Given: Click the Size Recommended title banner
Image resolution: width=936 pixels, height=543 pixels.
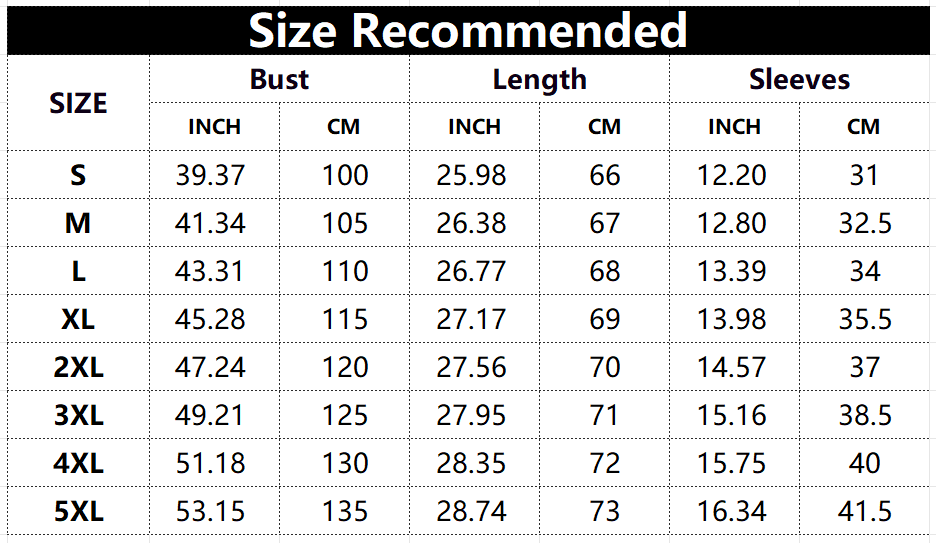Looking at the screenshot, I should tap(468, 30).
